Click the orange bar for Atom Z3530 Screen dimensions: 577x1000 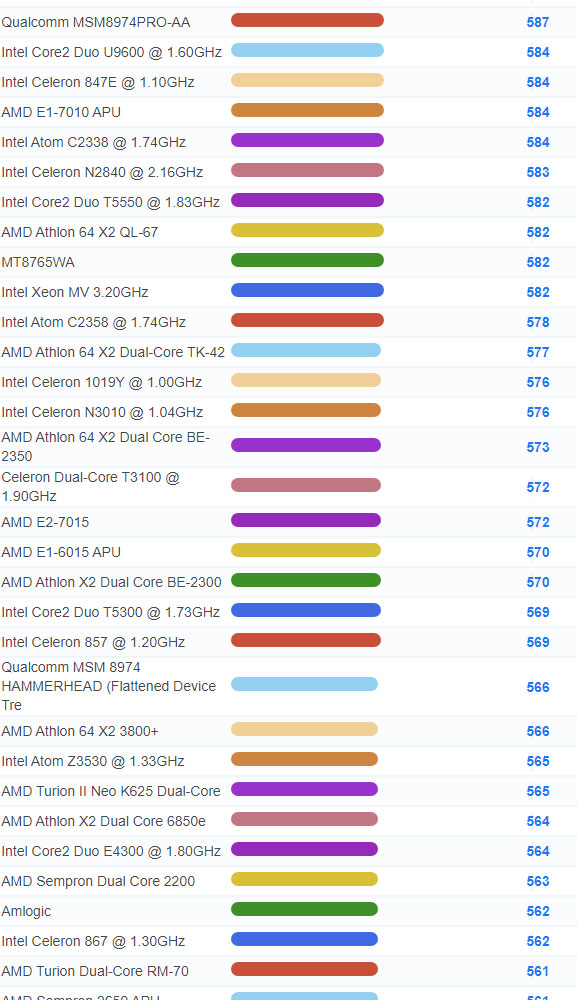tap(304, 760)
